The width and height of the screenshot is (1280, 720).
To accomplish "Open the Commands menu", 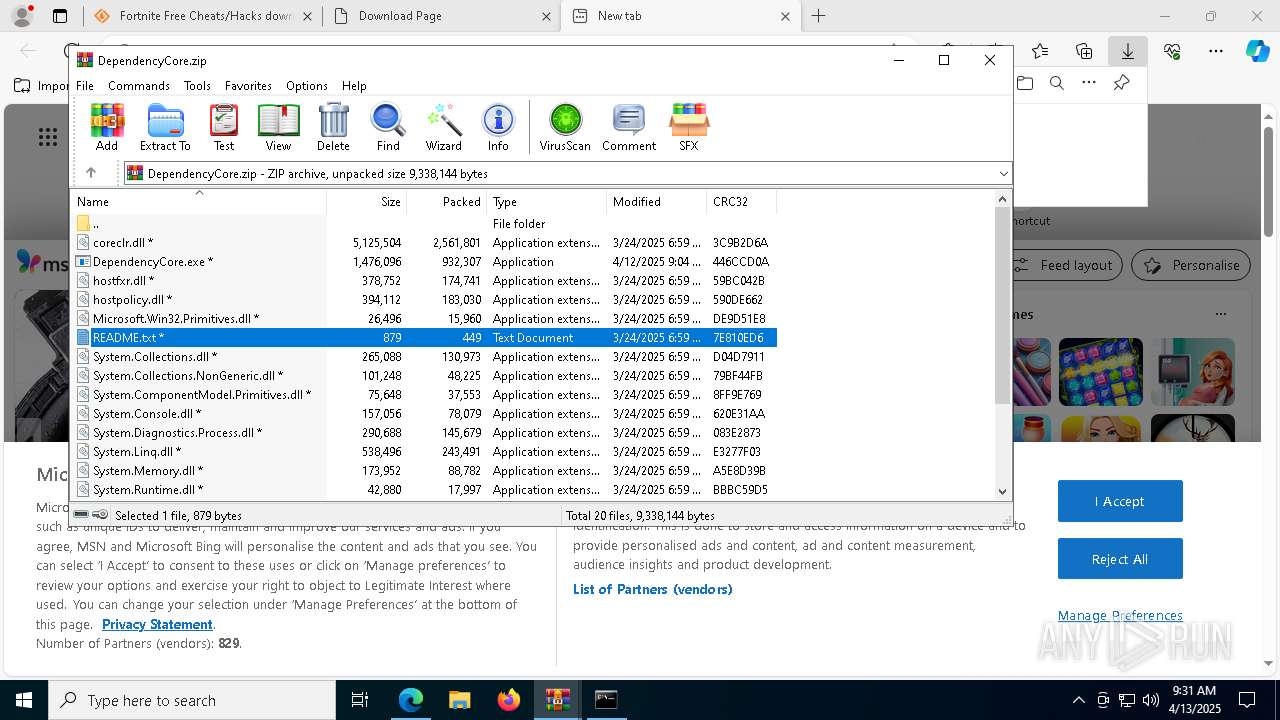I will 139,86.
